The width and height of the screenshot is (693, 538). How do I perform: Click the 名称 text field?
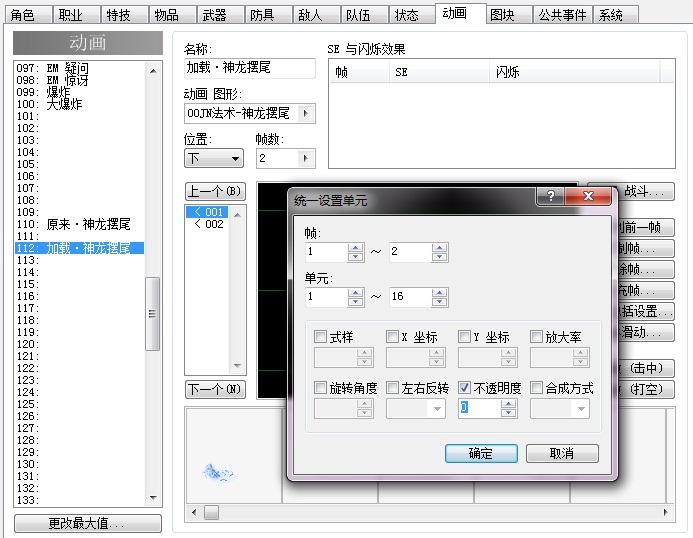tap(250, 68)
